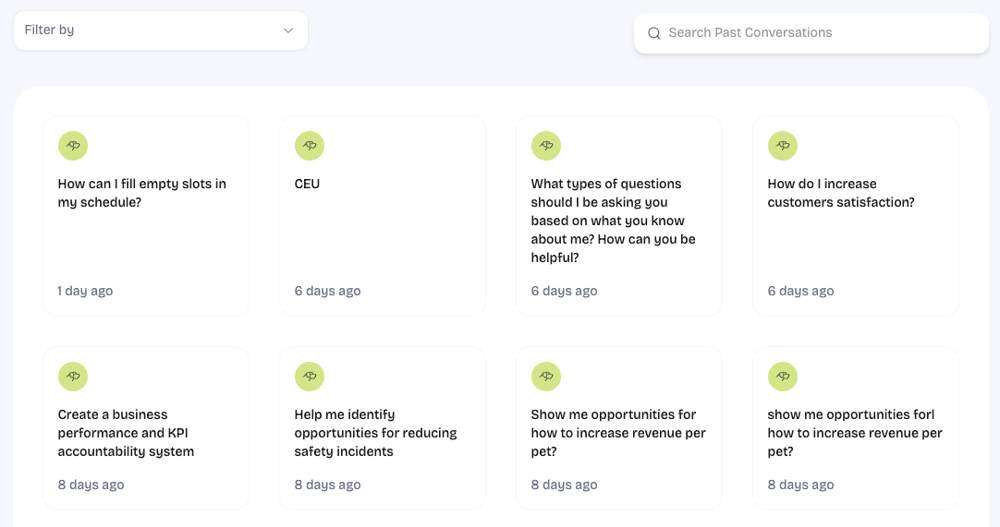This screenshot has width=1000, height=527.
Task: Click the chevron arrow in the Filter by box
Action: [288, 31]
